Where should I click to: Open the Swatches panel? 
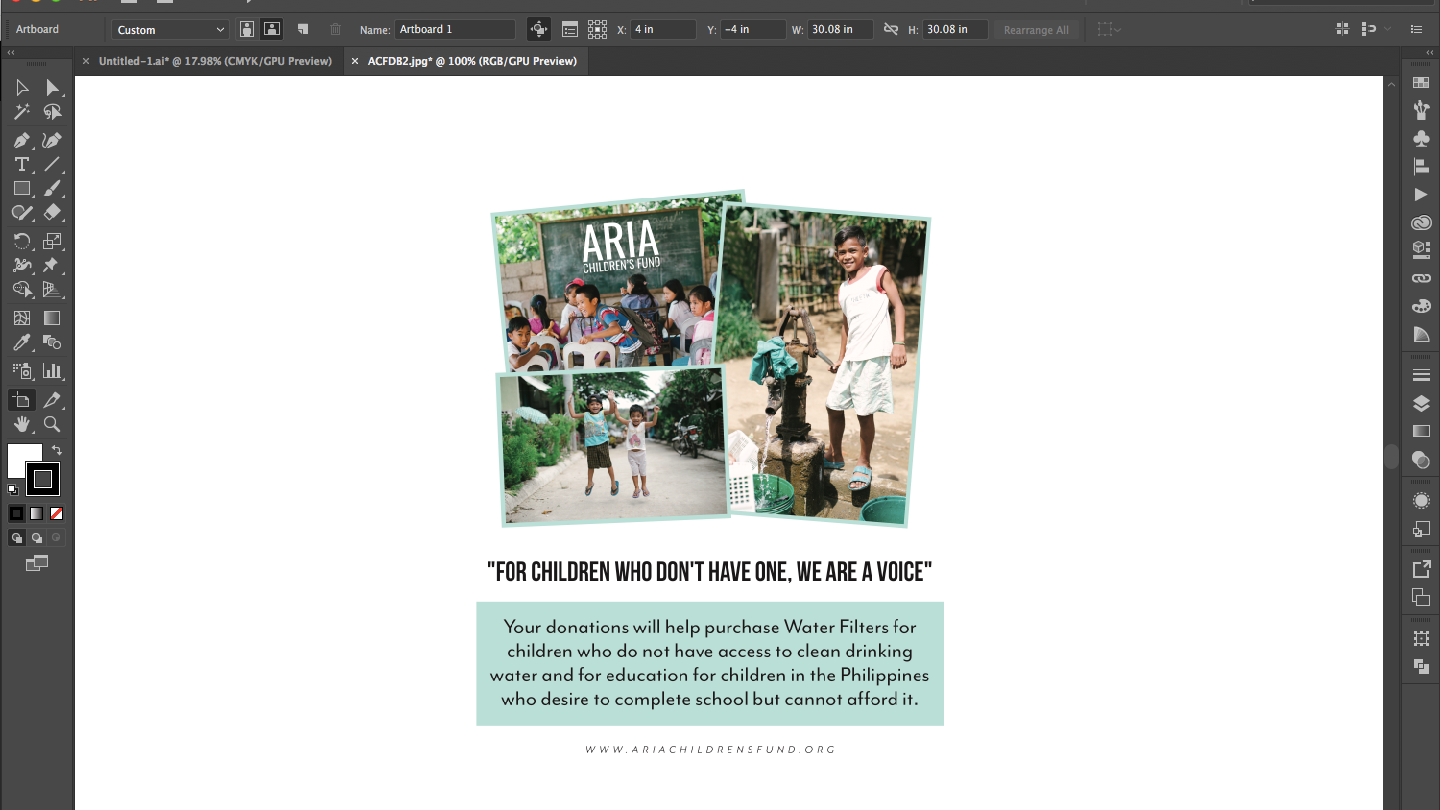pyautogui.click(x=1421, y=83)
